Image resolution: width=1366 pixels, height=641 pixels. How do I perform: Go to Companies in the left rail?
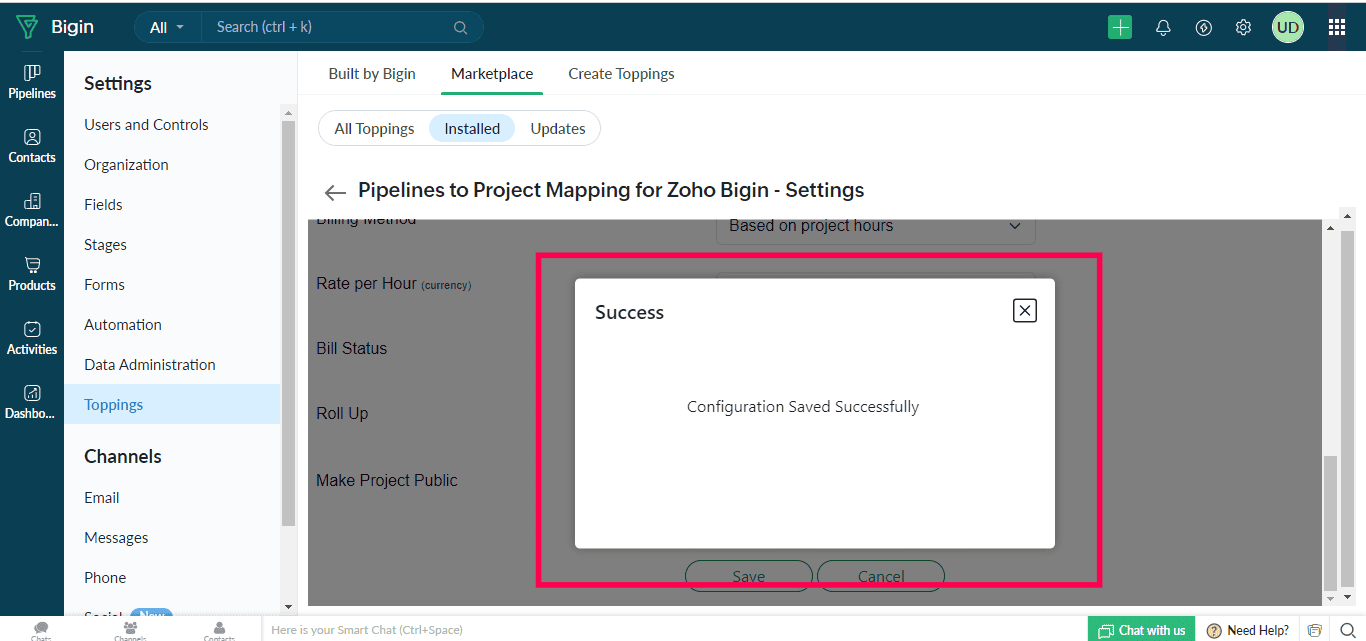point(32,210)
